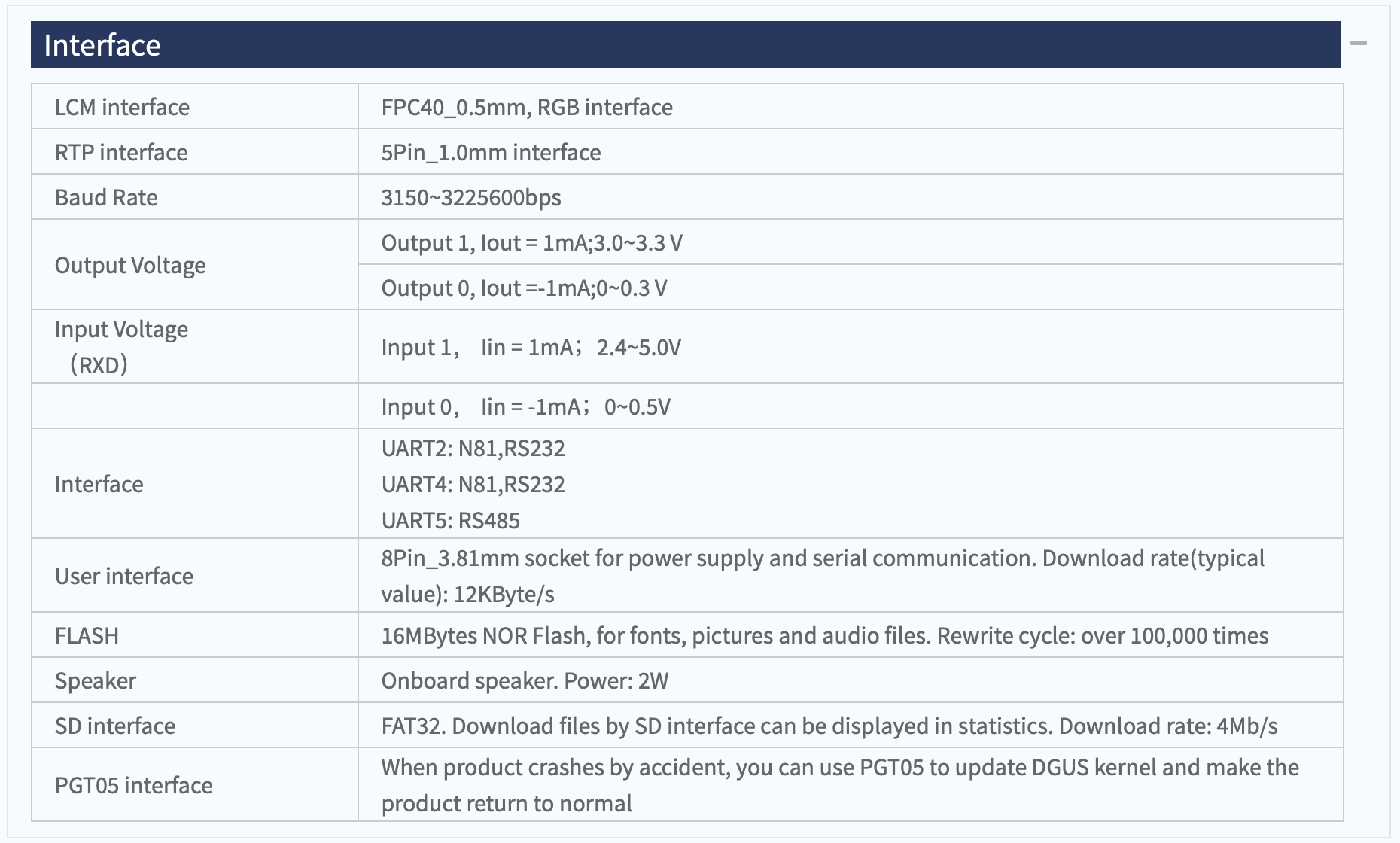Select 'When product crashes by accident' description
Viewport: 1400px width, 843px height.
[840, 786]
